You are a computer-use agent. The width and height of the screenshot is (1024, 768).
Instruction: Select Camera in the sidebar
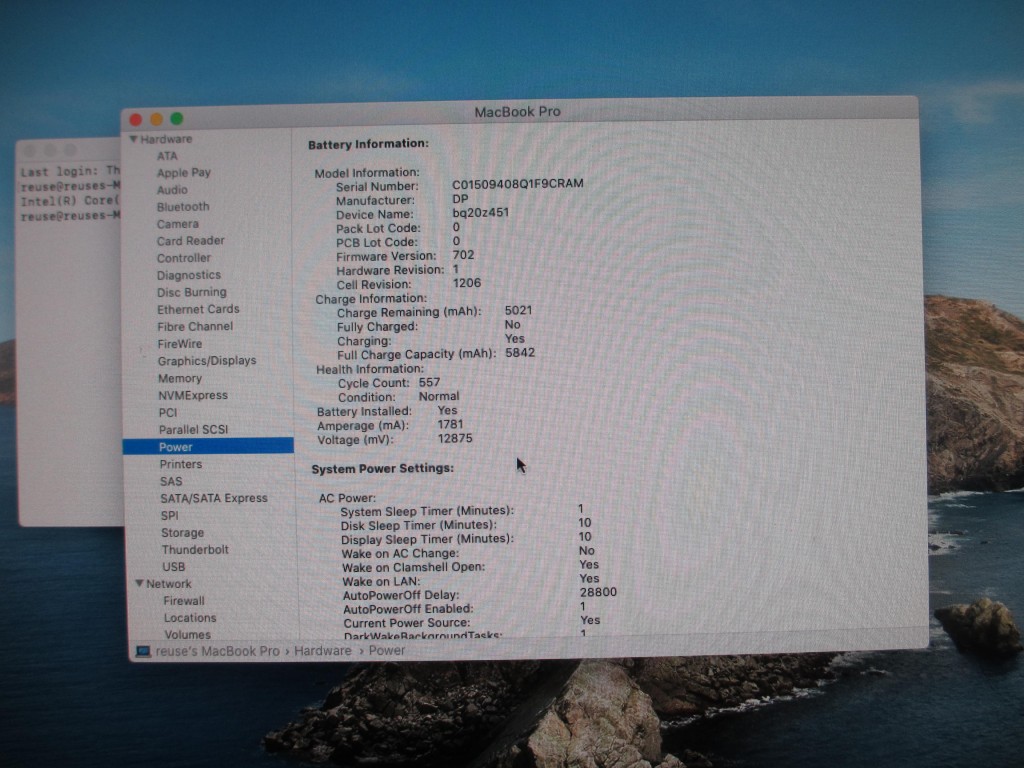178,224
